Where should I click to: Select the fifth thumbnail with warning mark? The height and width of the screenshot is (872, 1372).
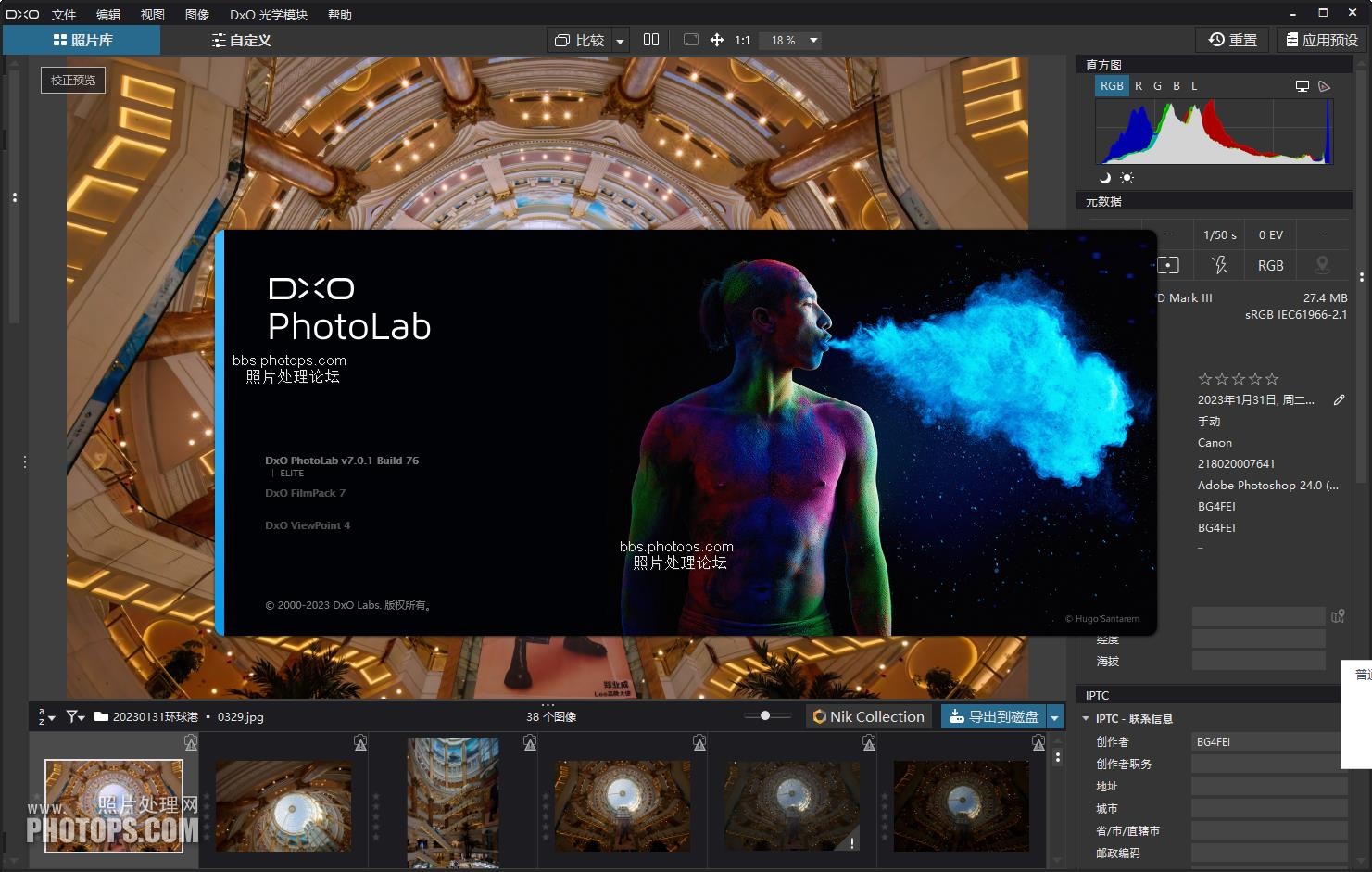(x=792, y=806)
